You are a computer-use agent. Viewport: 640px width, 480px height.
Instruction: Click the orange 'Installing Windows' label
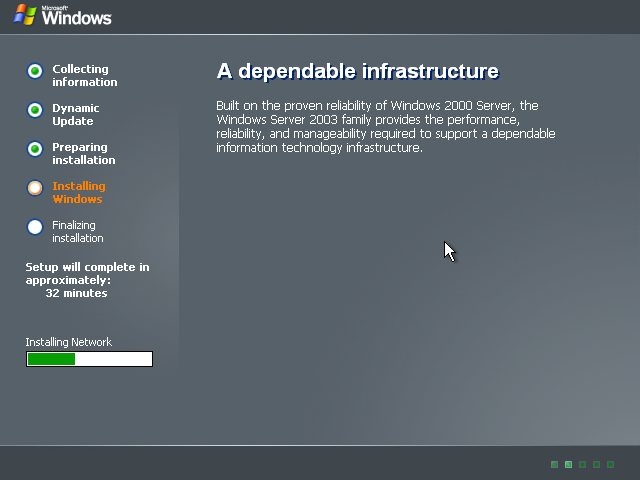pos(79,192)
